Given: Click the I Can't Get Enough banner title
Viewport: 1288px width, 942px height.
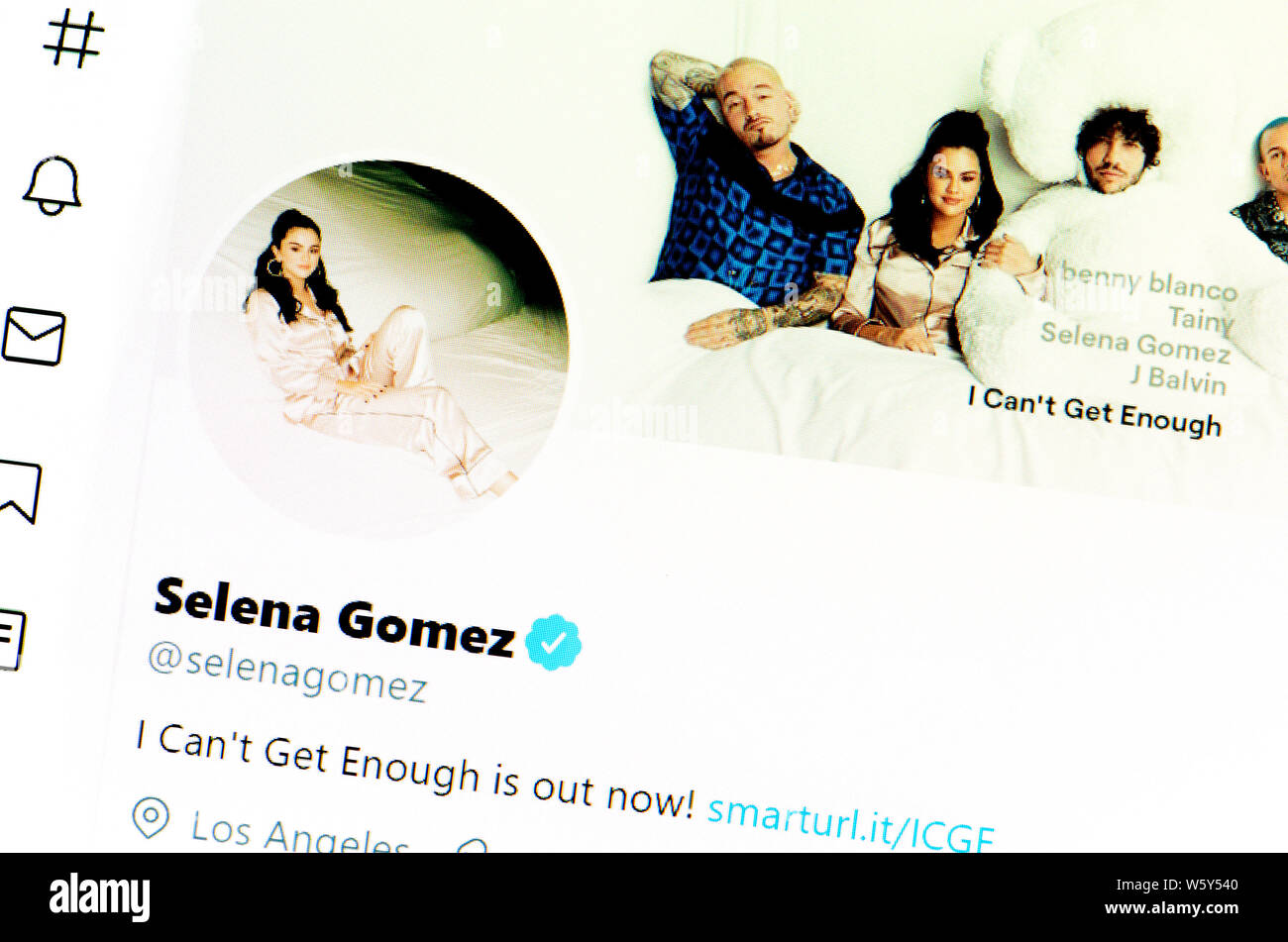Looking at the screenshot, I should point(1095,411).
